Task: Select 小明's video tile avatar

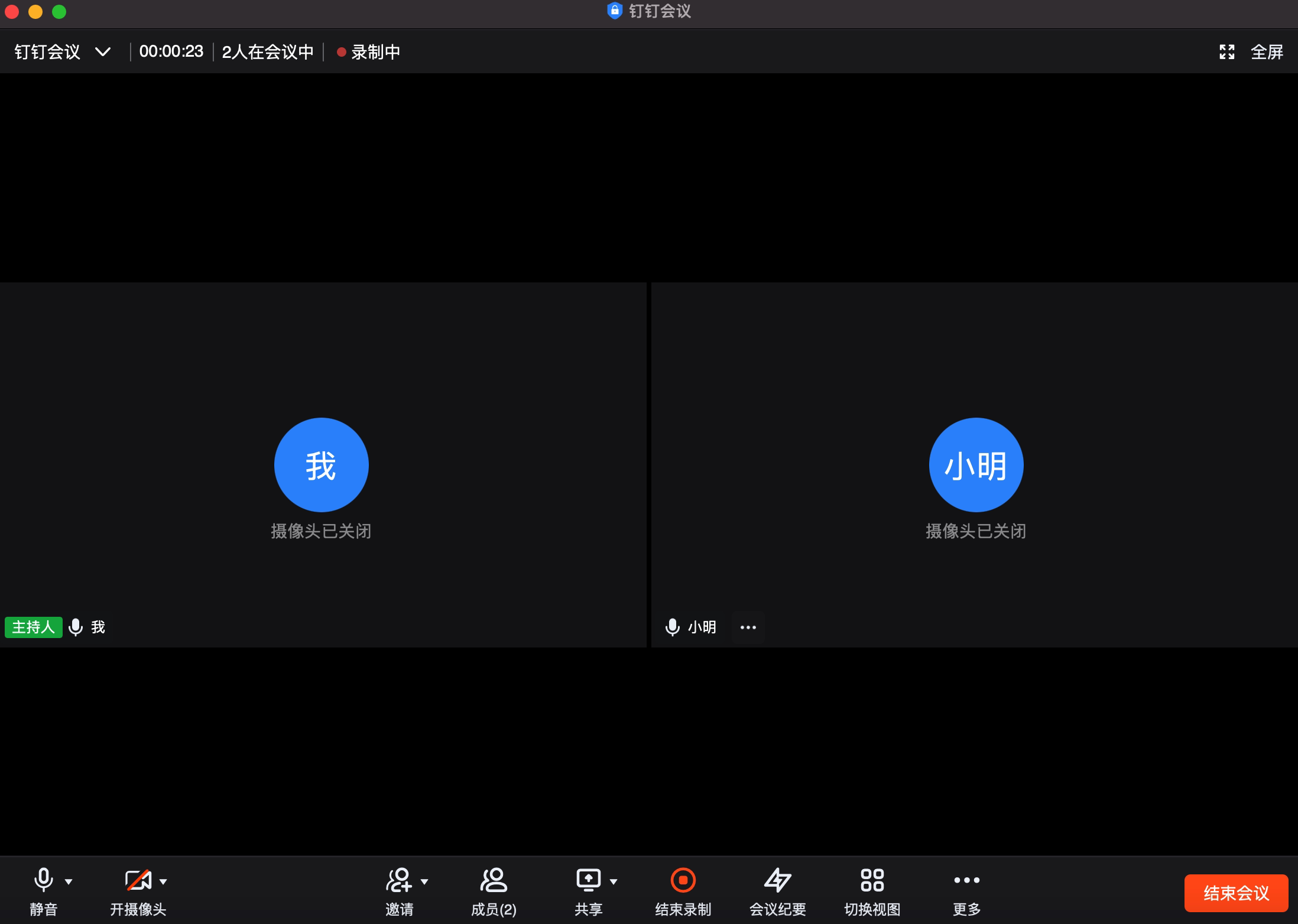Action: coord(976,465)
